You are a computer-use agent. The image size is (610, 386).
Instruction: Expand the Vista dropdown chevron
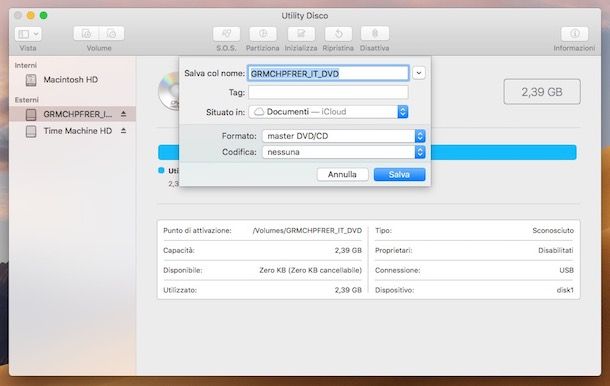coord(36,34)
